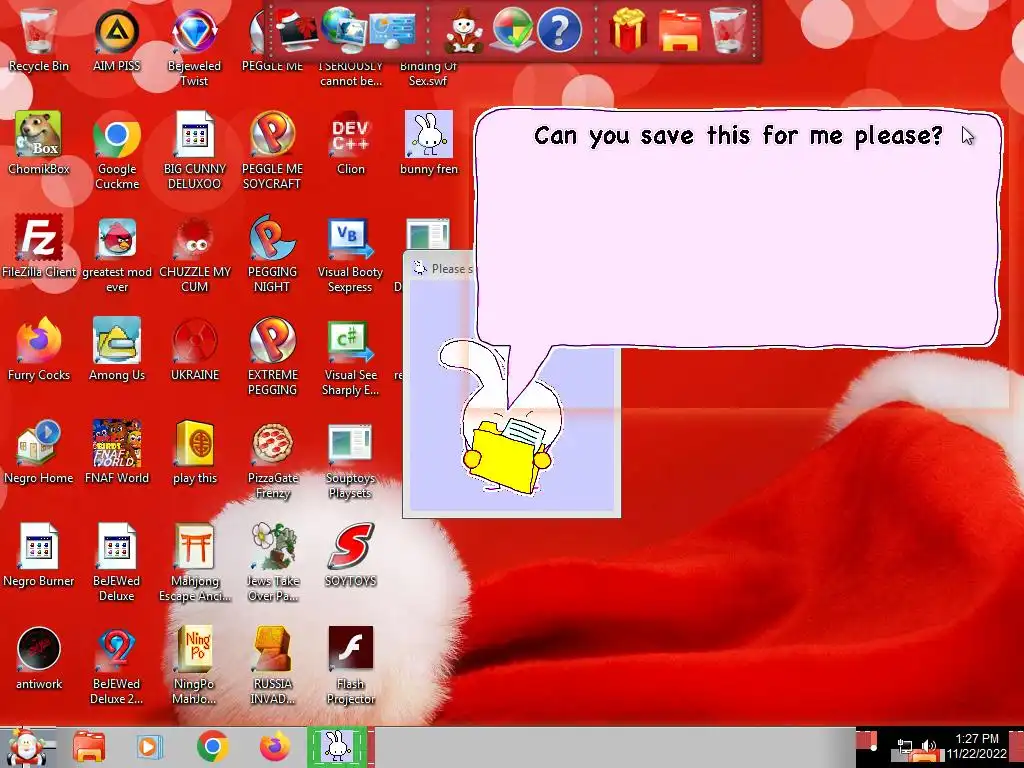Open the volume speaker tray icon
This screenshot has height=768, width=1024.
(x=928, y=746)
